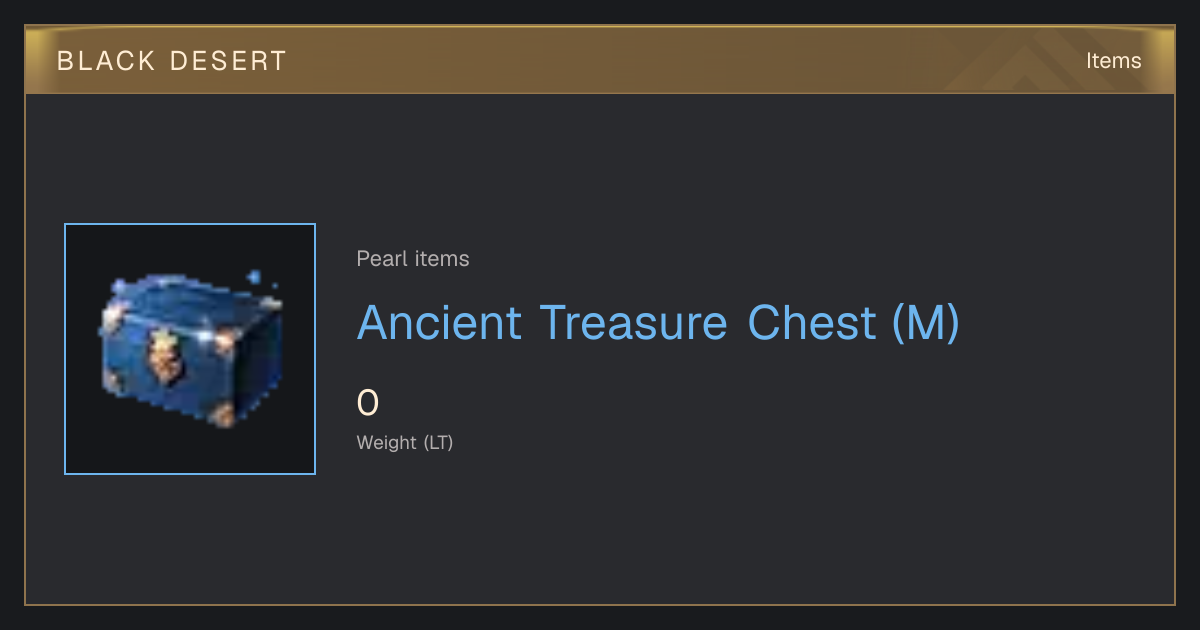Image resolution: width=1200 pixels, height=630 pixels.
Task: Open the Ancient Treasure Chest (M) title link
Action: click(x=658, y=324)
